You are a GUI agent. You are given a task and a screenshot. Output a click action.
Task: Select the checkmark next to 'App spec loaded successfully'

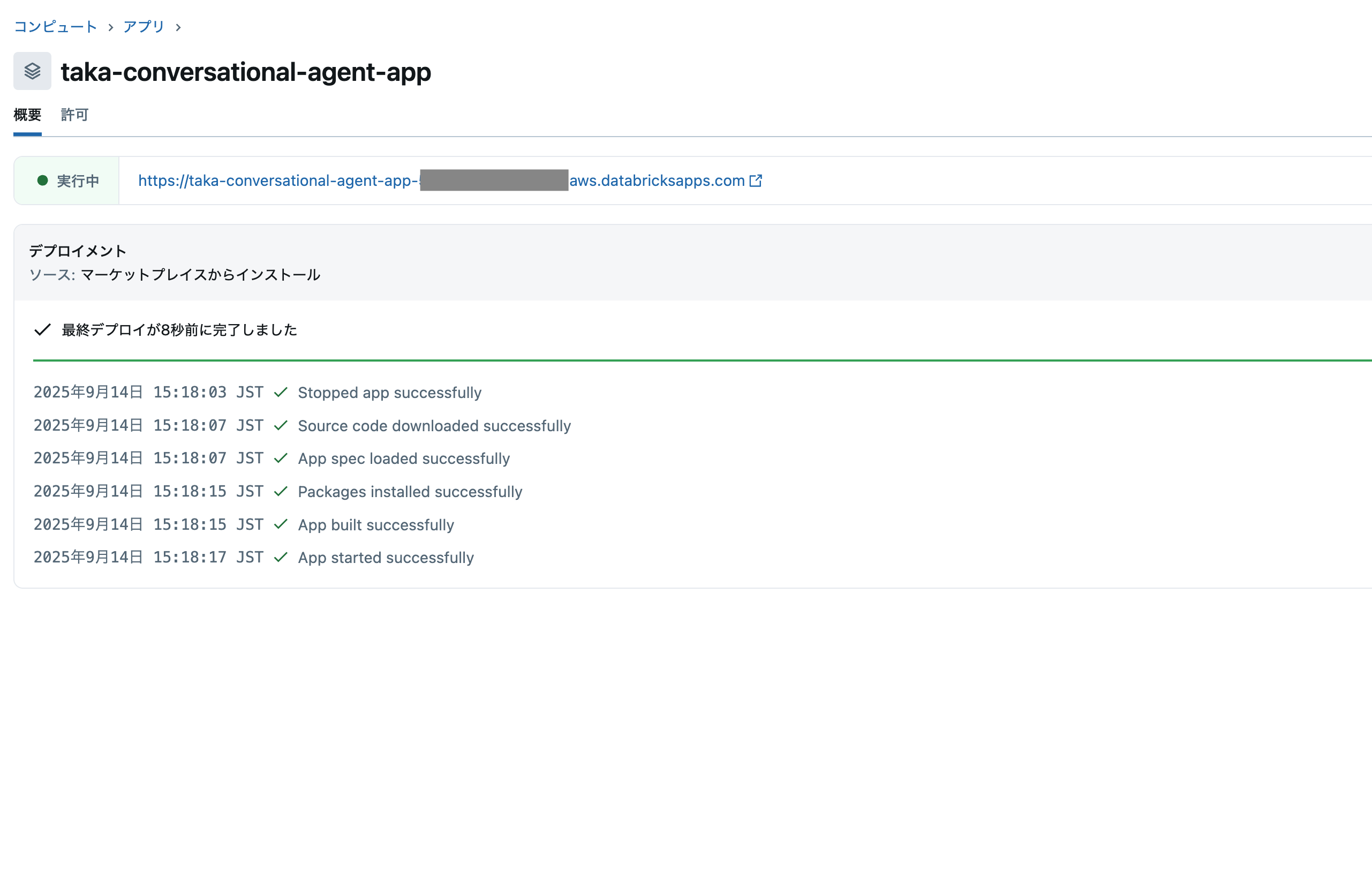click(281, 457)
